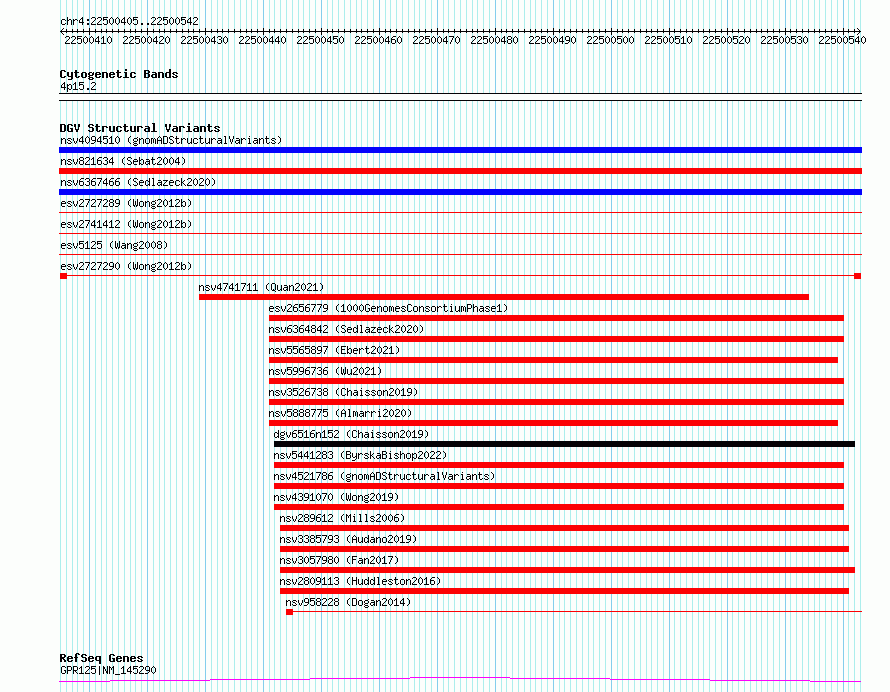The image size is (890, 692).
Task: Select the nsv5565897 (Ebert2021) label
Action: pyautogui.click(x=334, y=350)
